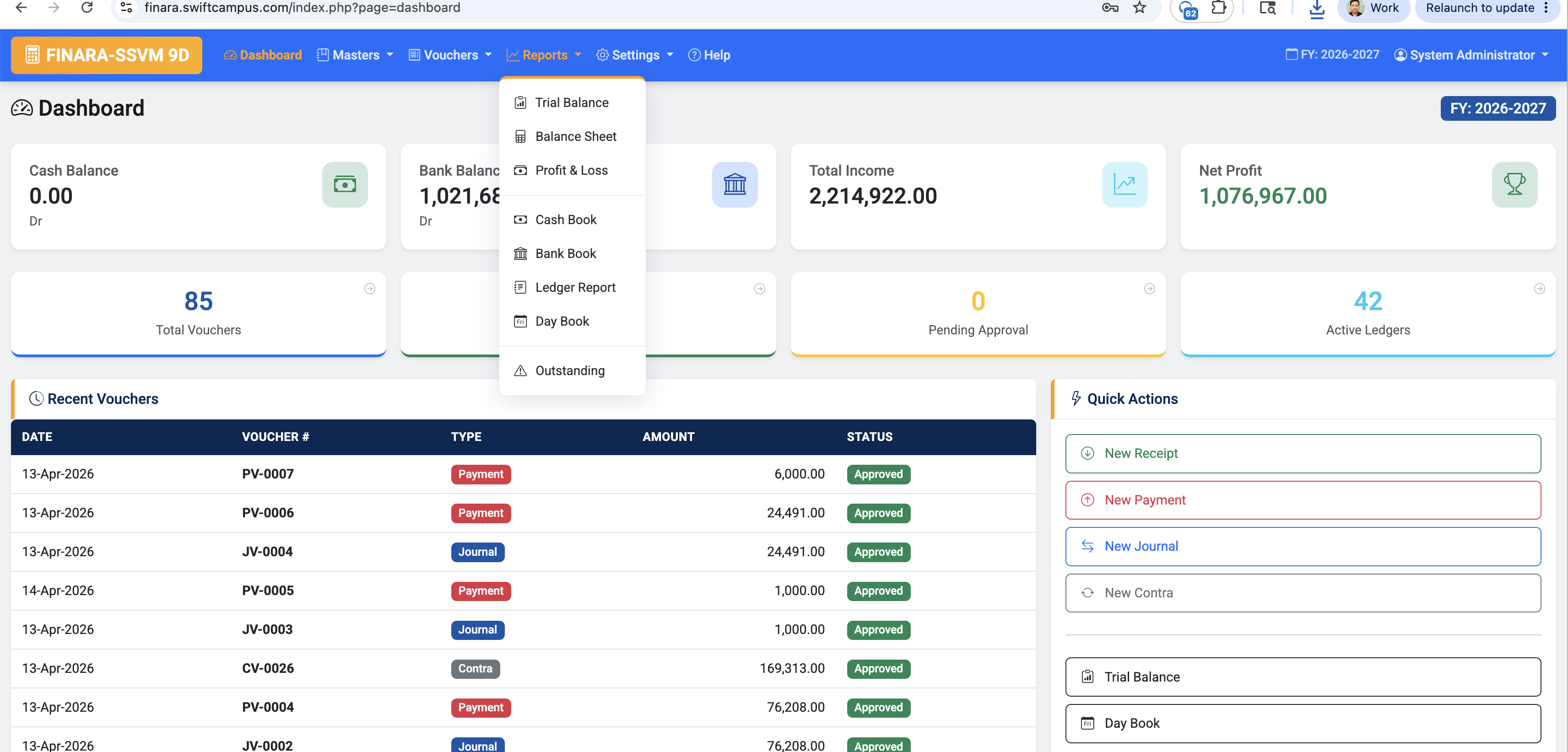Click voucher number CV-0026
The height and width of the screenshot is (752, 1568).
[x=268, y=668]
